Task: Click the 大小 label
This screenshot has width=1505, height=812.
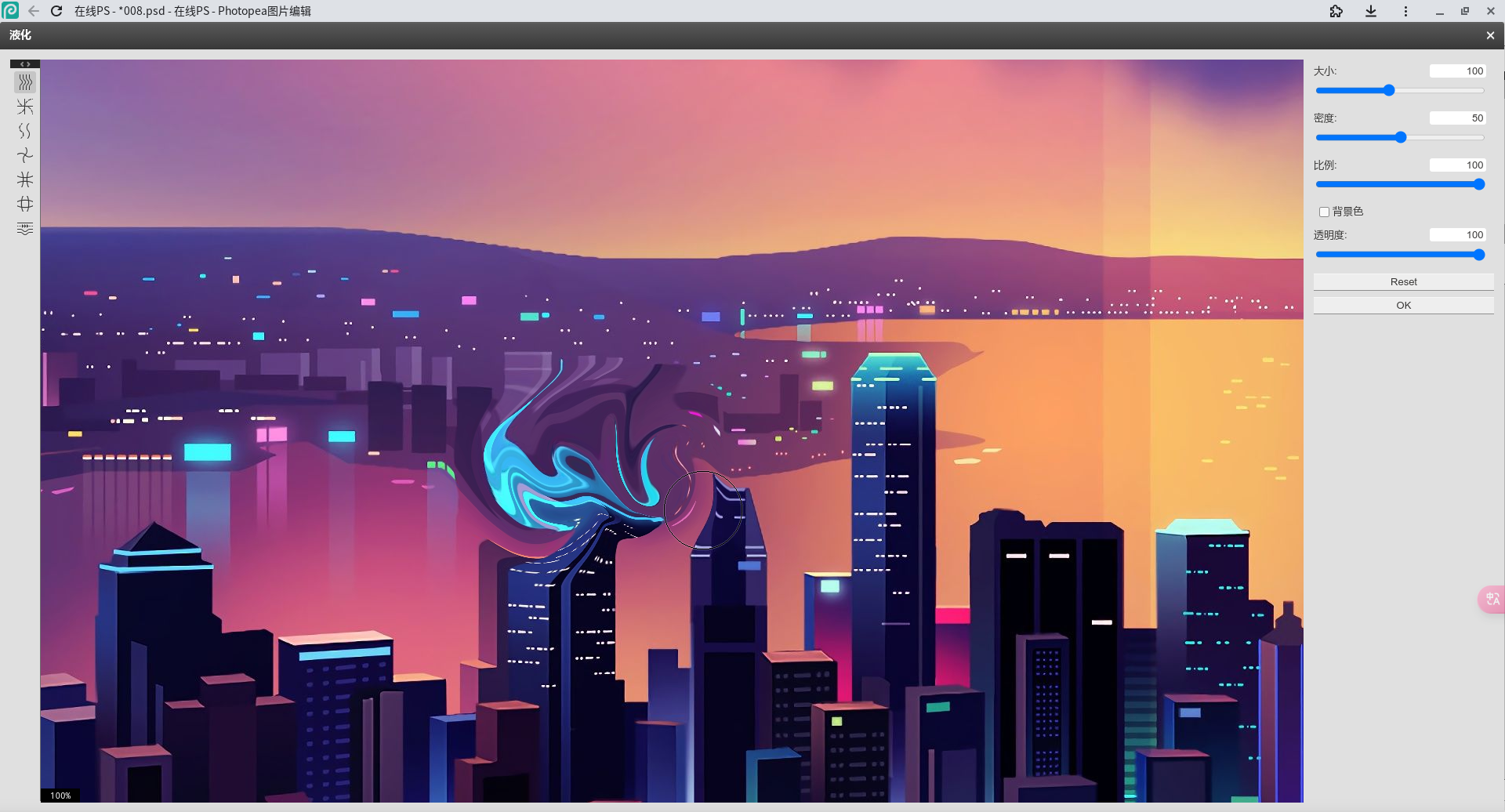Action: pos(1325,71)
